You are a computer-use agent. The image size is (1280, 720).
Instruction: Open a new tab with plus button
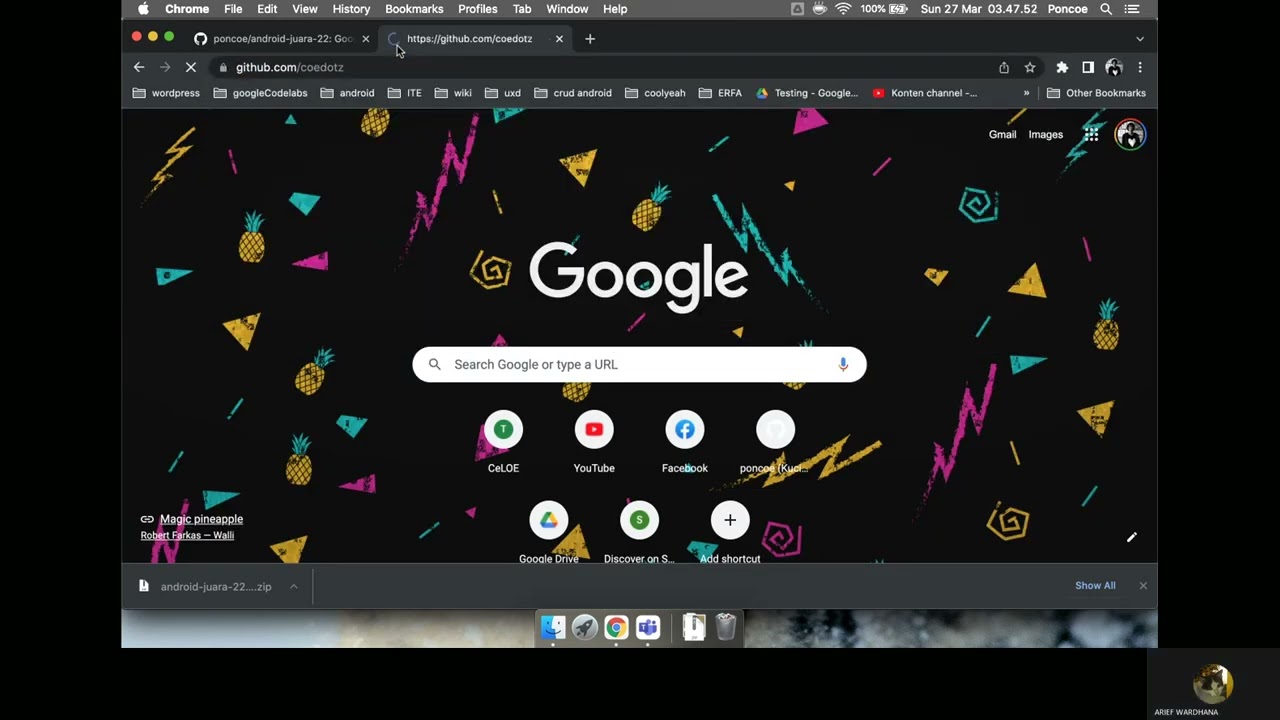click(x=590, y=39)
